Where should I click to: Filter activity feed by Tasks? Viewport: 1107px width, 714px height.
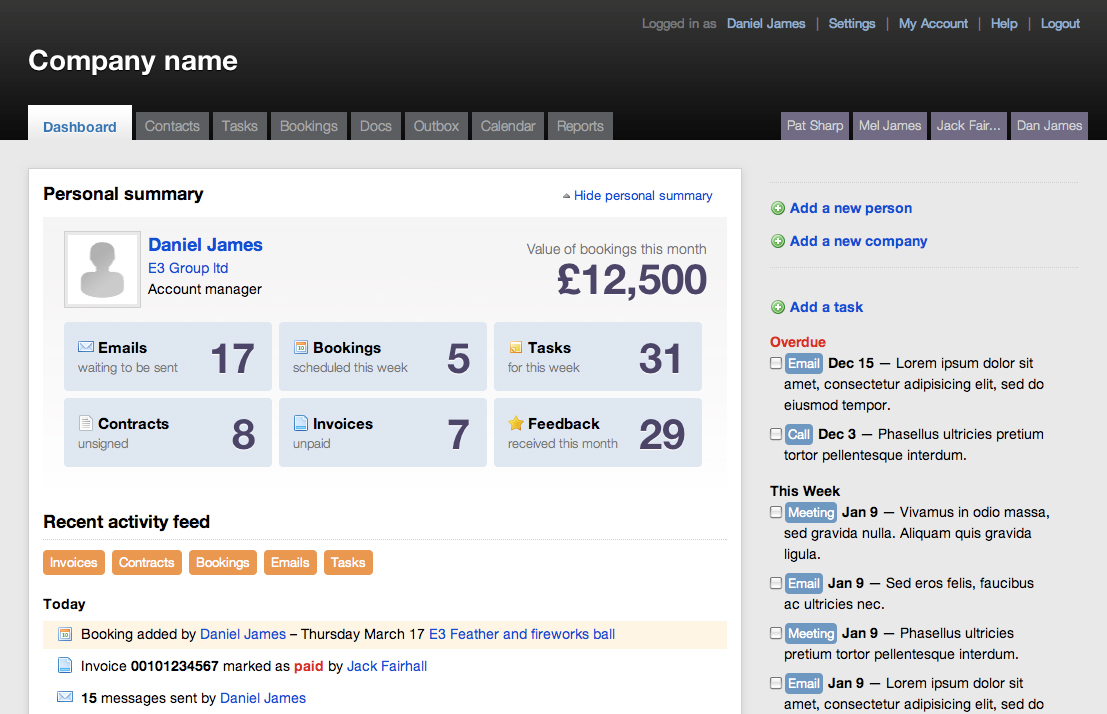click(x=348, y=562)
